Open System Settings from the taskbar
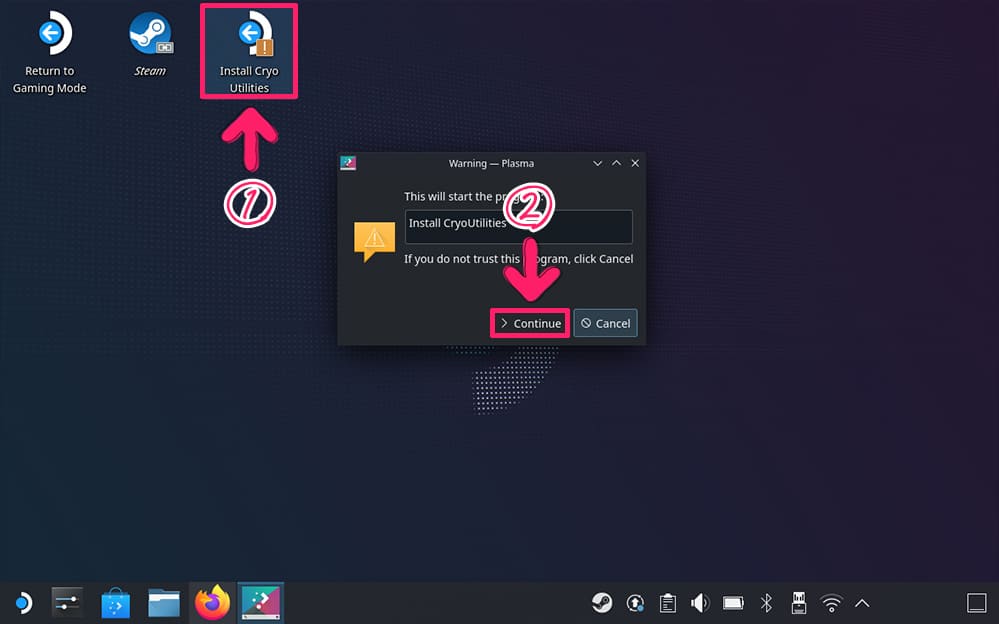 [x=67, y=602]
